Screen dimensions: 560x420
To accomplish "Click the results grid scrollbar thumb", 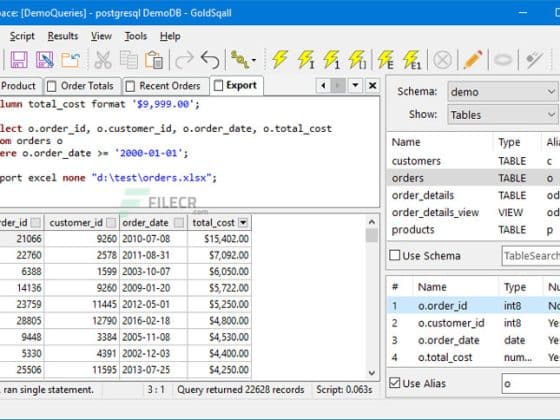I will [x=372, y=235].
